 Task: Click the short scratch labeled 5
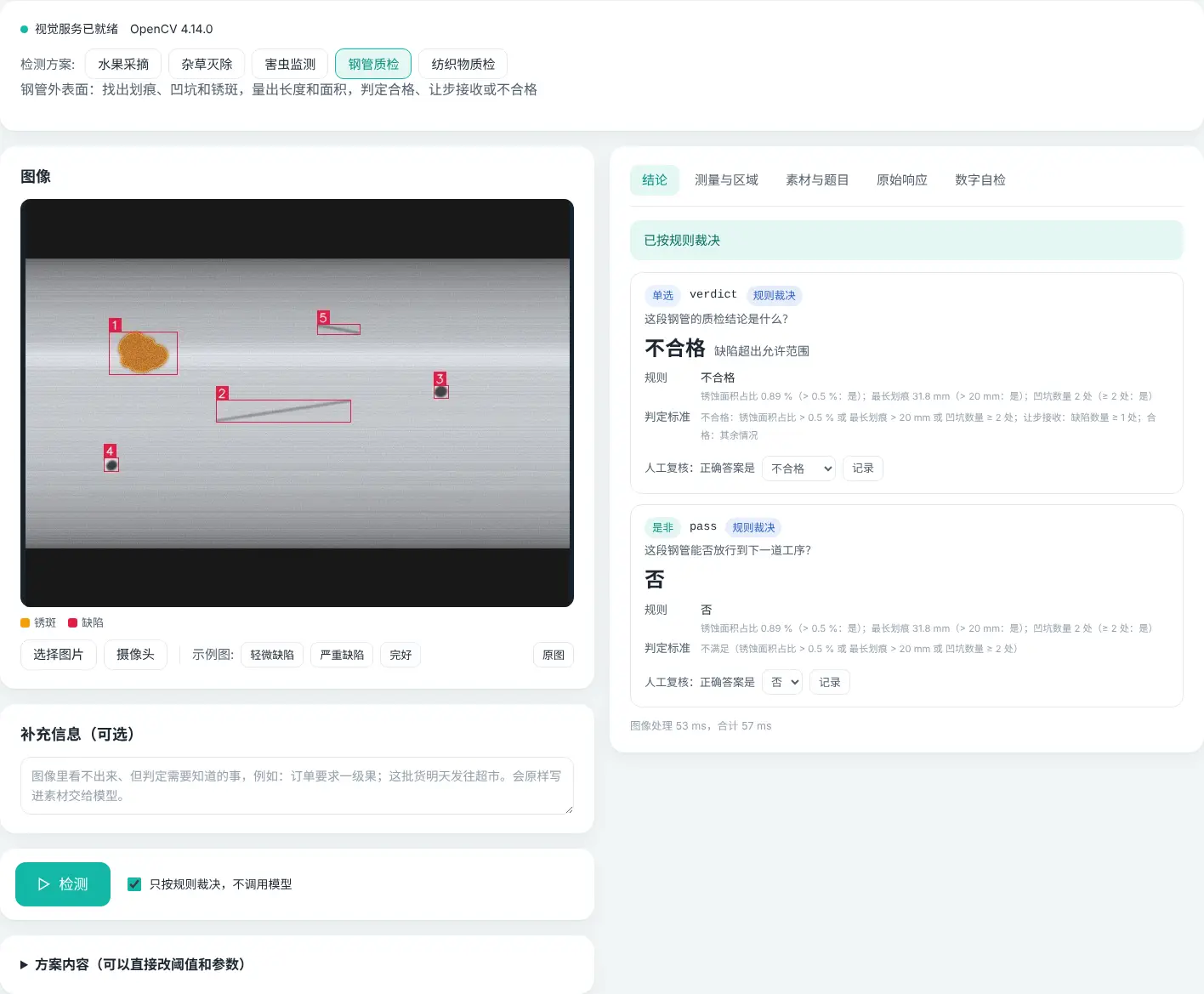click(338, 329)
